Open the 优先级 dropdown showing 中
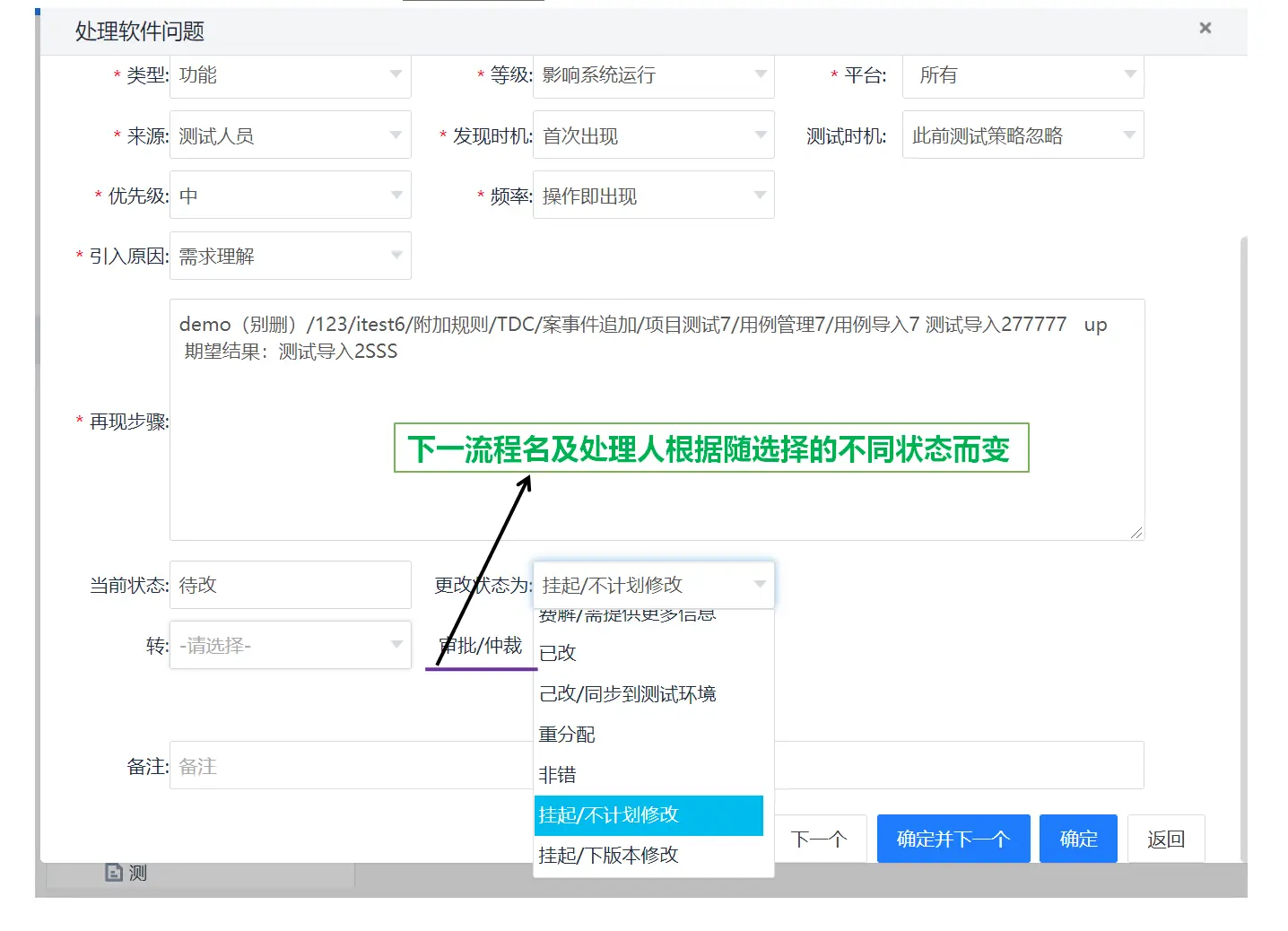This screenshot has height=931, width=1288. pos(291,196)
